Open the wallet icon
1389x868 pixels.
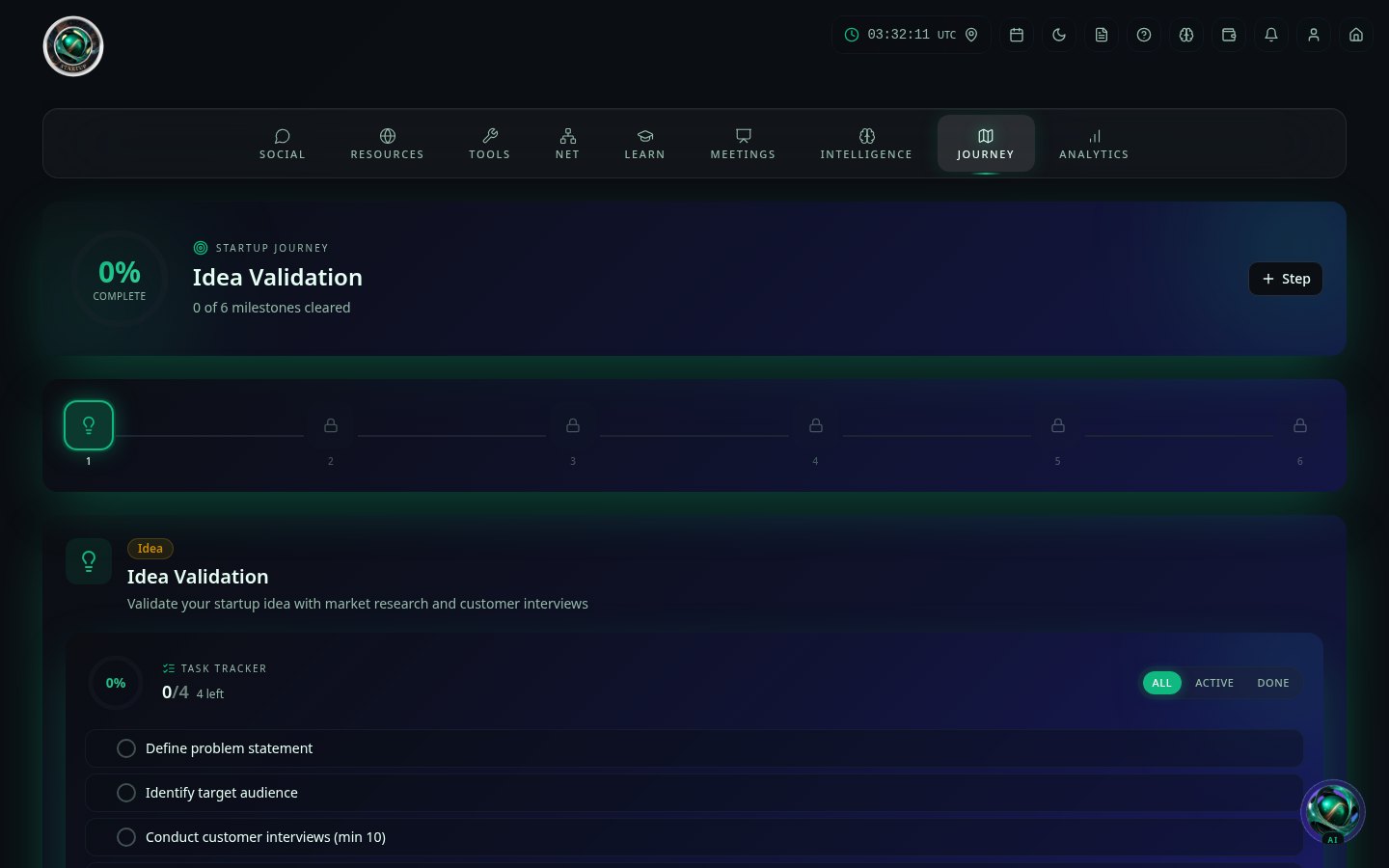1229,35
